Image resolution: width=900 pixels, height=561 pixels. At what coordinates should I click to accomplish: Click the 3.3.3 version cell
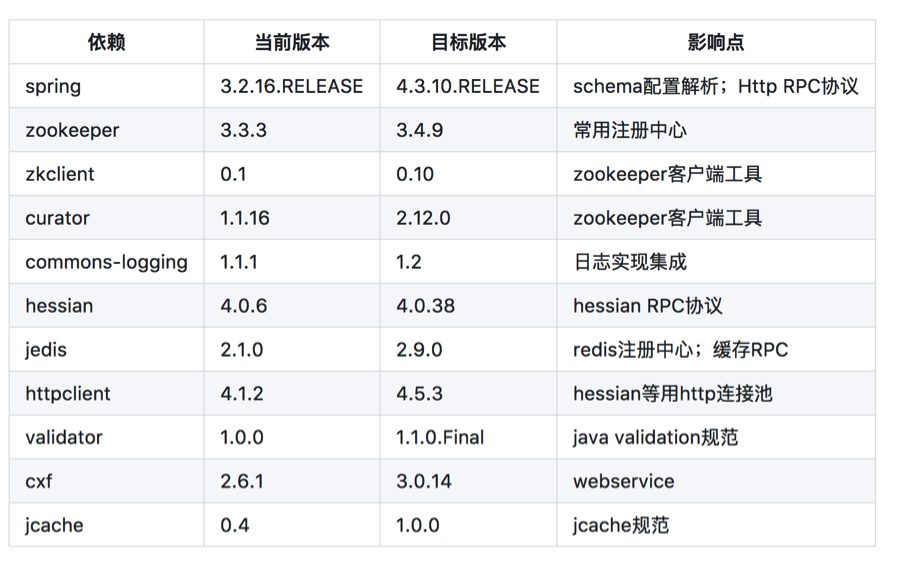tap(292, 130)
